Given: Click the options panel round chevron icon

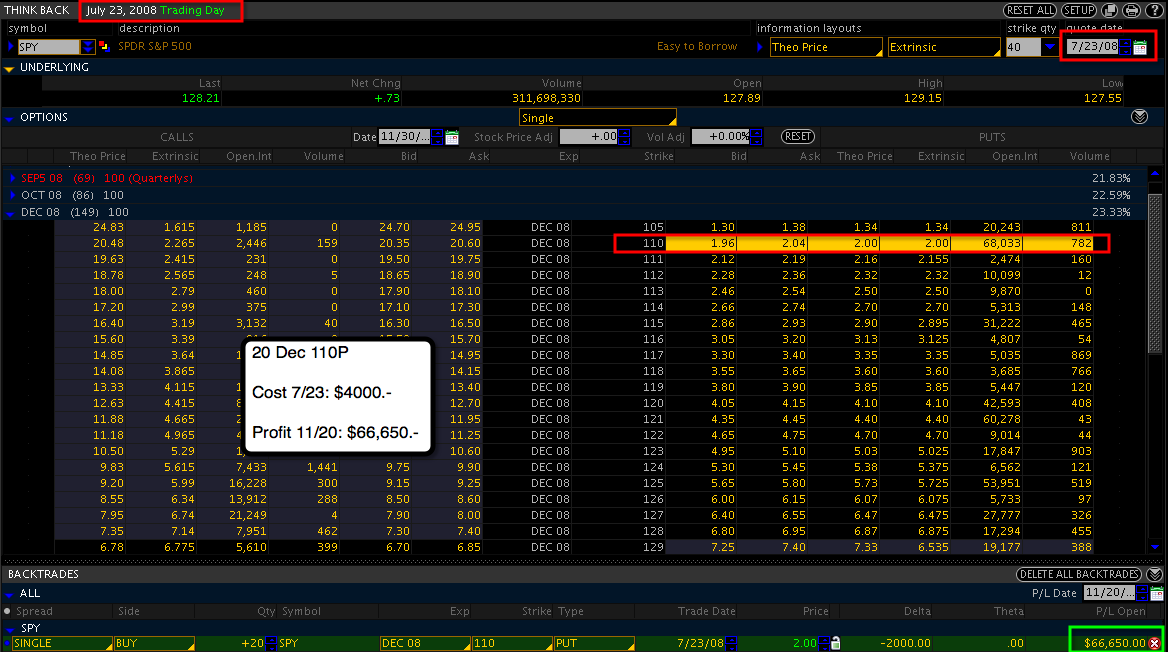Looking at the screenshot, I should tap(1139, 117).
